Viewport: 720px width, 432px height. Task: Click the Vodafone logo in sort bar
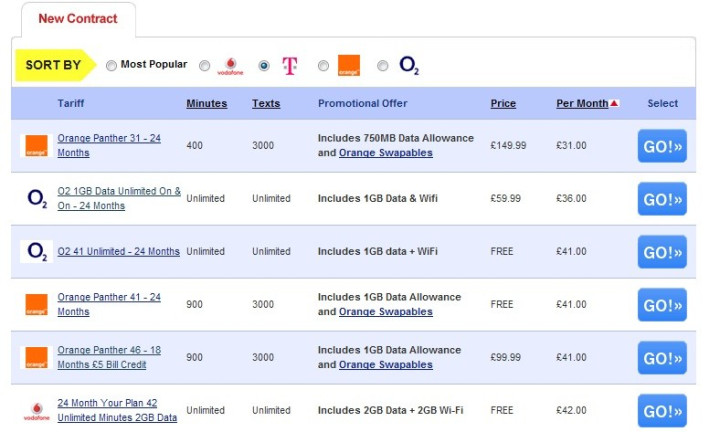[230, 66]
